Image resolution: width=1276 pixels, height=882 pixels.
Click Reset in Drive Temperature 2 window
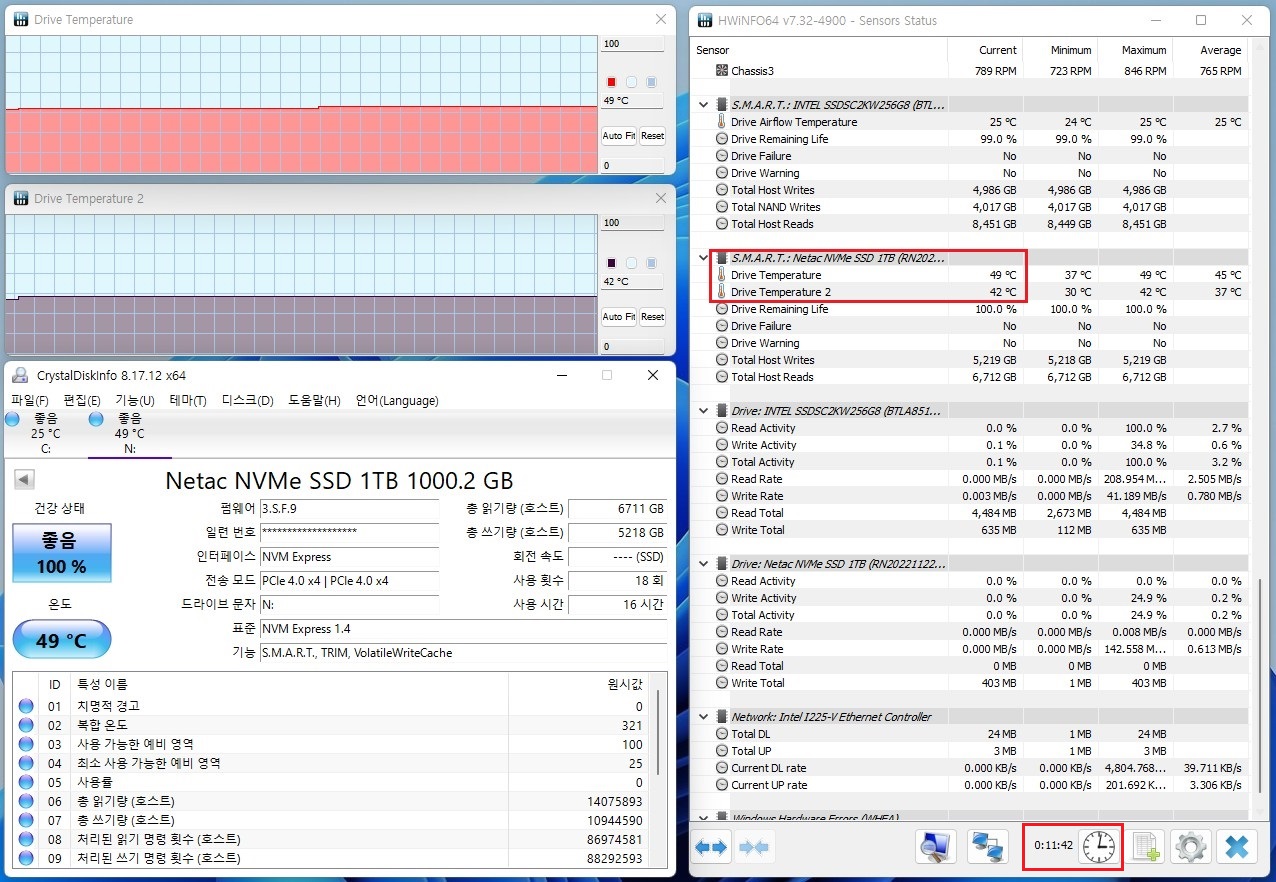pos(652,317)
